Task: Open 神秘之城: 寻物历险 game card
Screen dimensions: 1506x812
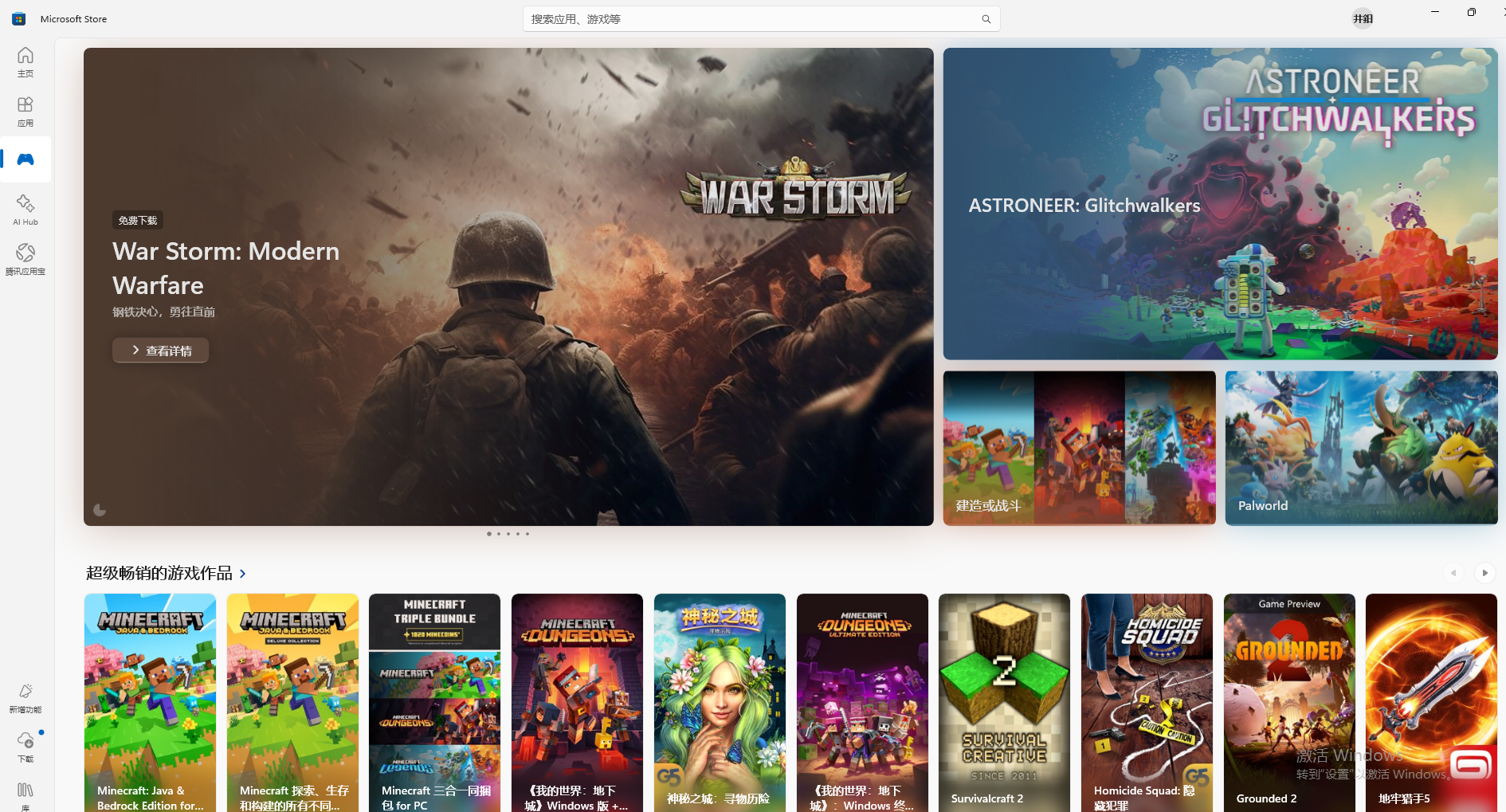Action: coord(720,703)
